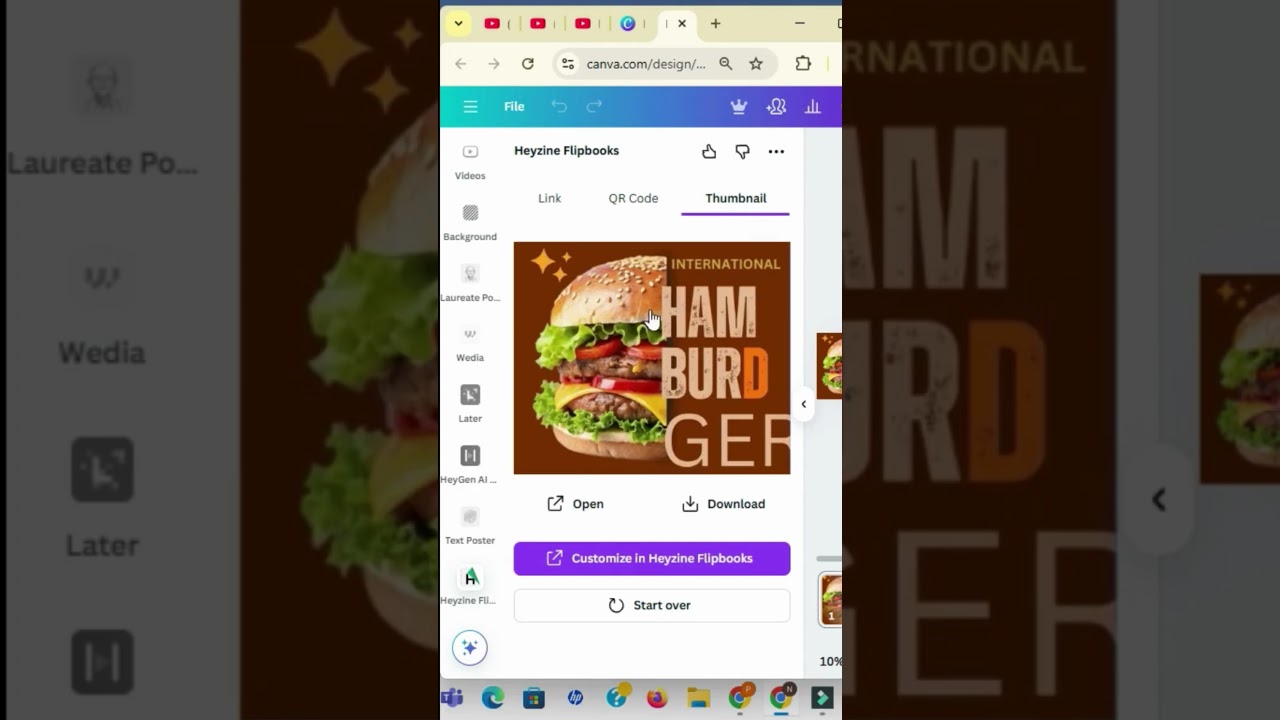Select page 1 thumbnail in strip
Image resolution: width=1280 pixels, height=720 pixels.
[830, 600]
